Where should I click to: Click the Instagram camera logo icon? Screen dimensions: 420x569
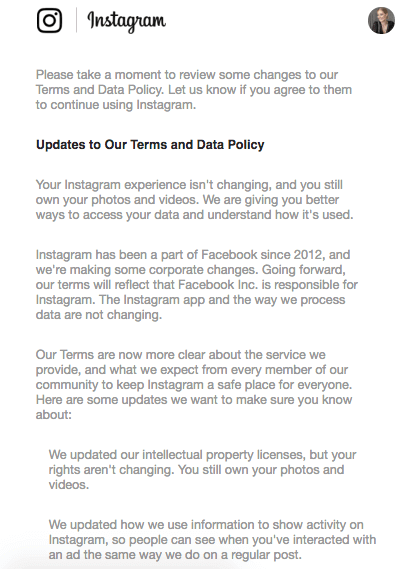(x=49, y=20)
